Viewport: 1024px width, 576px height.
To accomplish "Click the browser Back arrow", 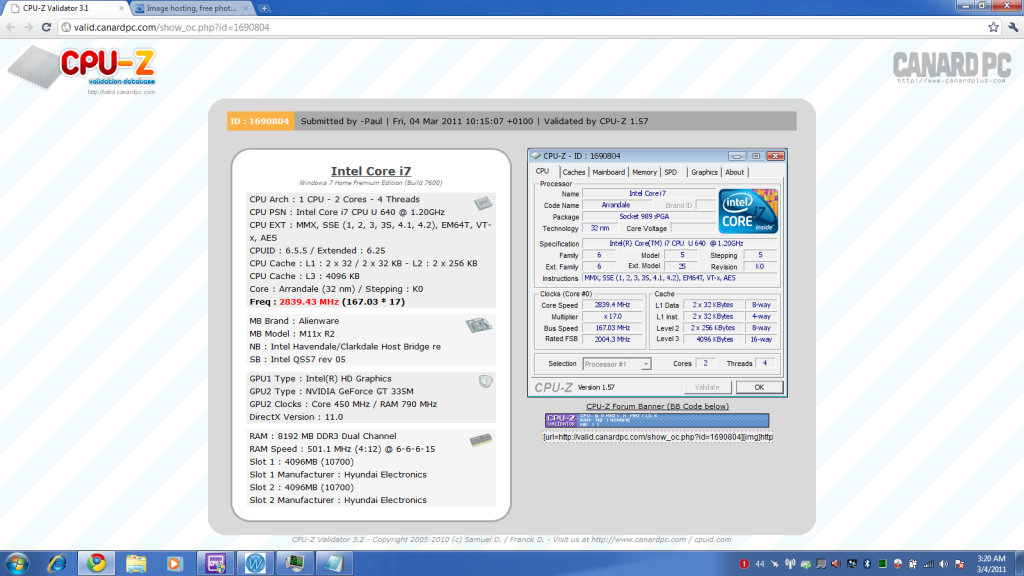I will click(x=10, y=27).
